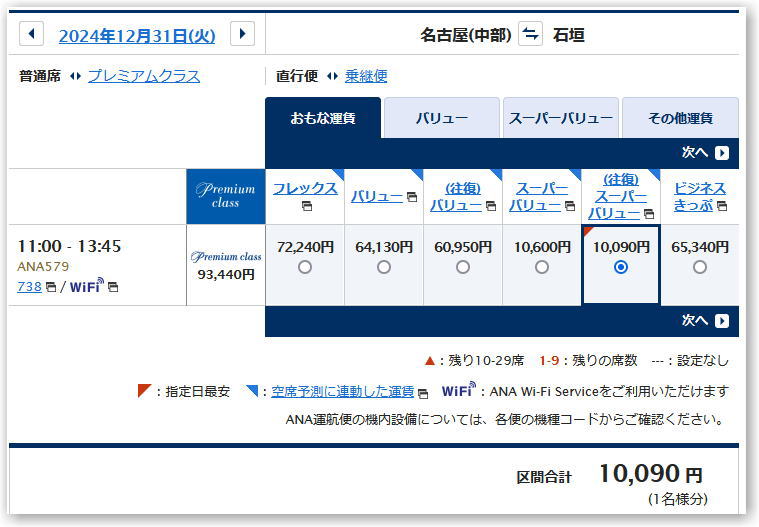Viewport: 759px width, 527px height.
Task: Select the 72,240円 flex fare radio
Action: coord(305,267)
